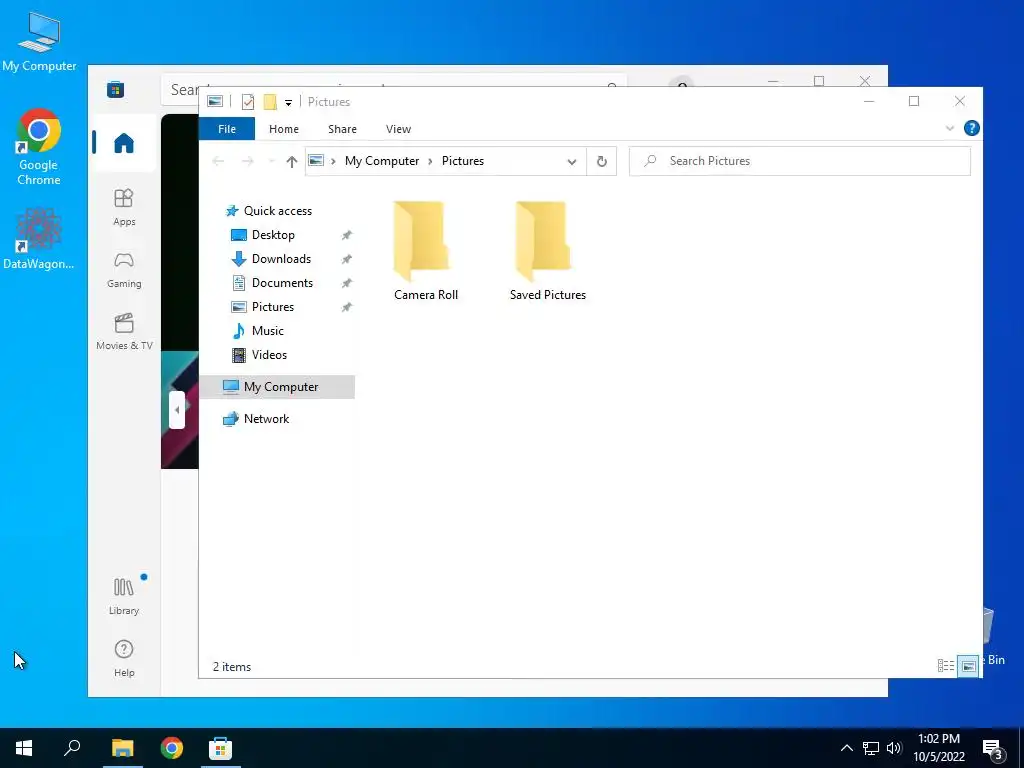The width and height of the screenshot is (1024, 768).
Task: Open Help in Microsoft Store
Action: [124, 658]
